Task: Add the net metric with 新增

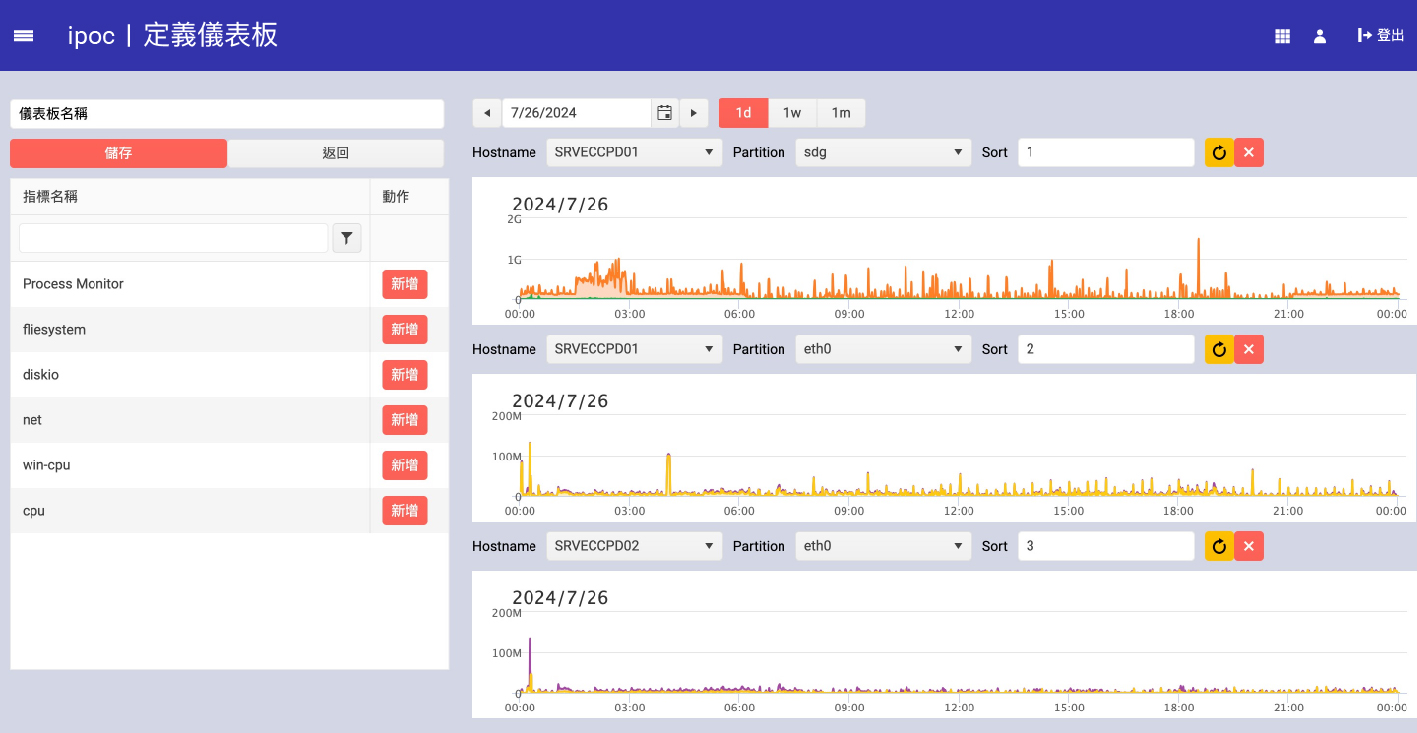Action: coord(404,420)
